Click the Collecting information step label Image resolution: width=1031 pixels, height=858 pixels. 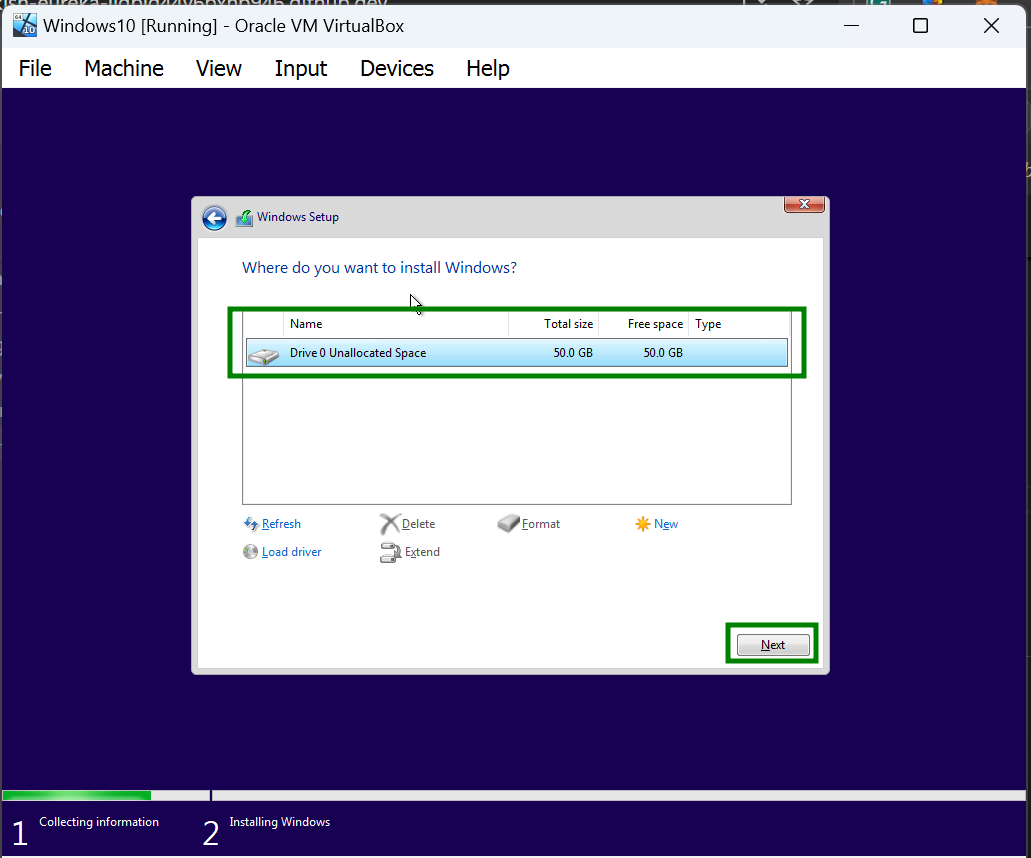[x=99, y=822]
